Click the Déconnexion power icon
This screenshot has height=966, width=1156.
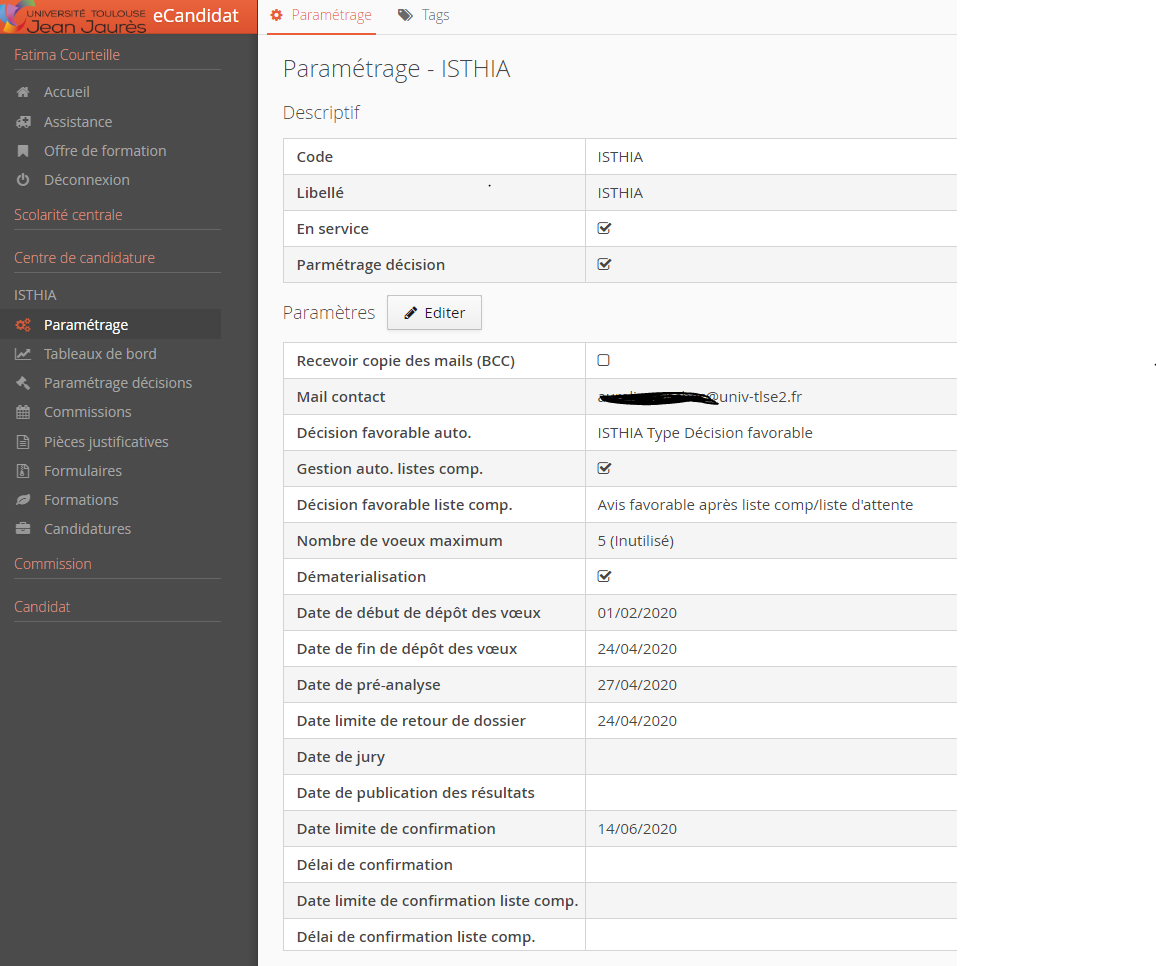tap(23, 180)
